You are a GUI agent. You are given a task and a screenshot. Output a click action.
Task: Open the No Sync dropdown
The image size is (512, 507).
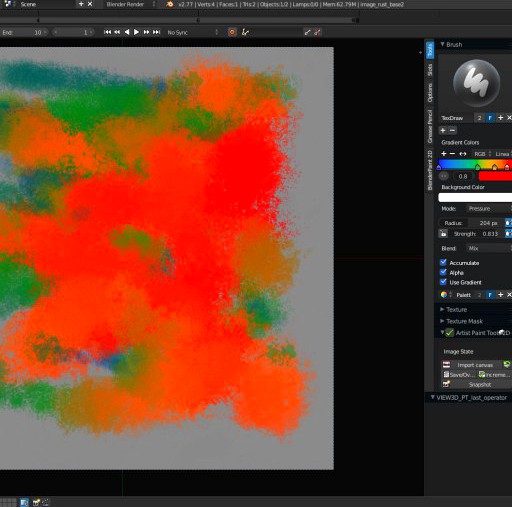coord(192,32)
